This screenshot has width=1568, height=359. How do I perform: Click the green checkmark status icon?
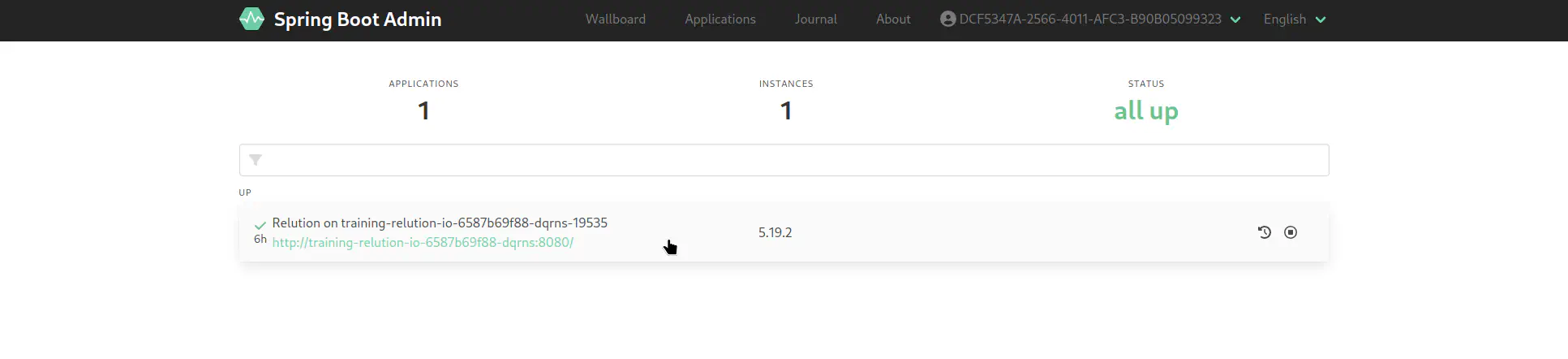(x=260, y=225)
